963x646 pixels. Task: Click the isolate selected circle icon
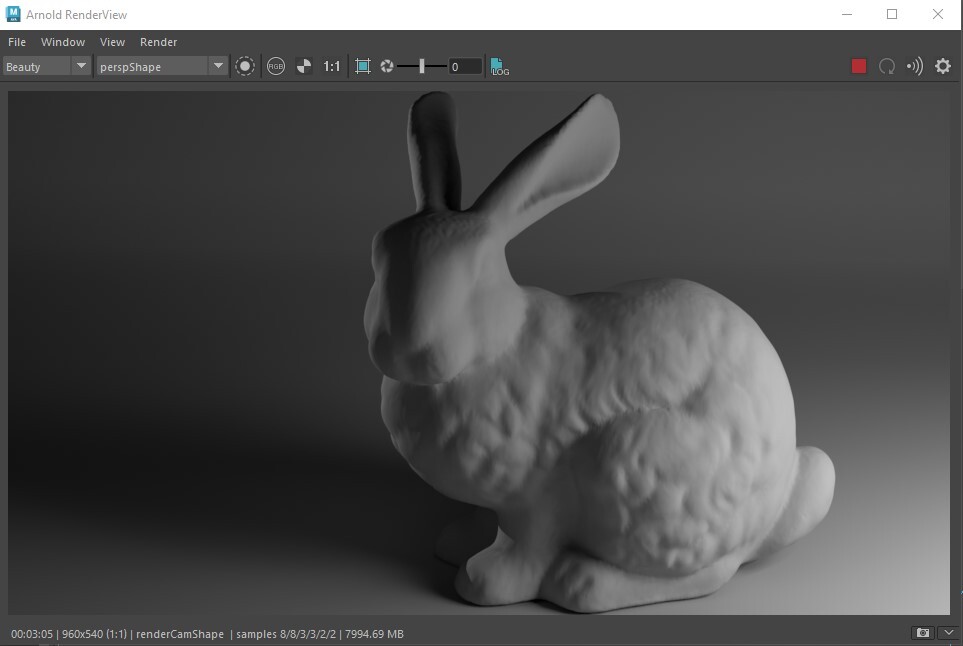click(245, 67)
